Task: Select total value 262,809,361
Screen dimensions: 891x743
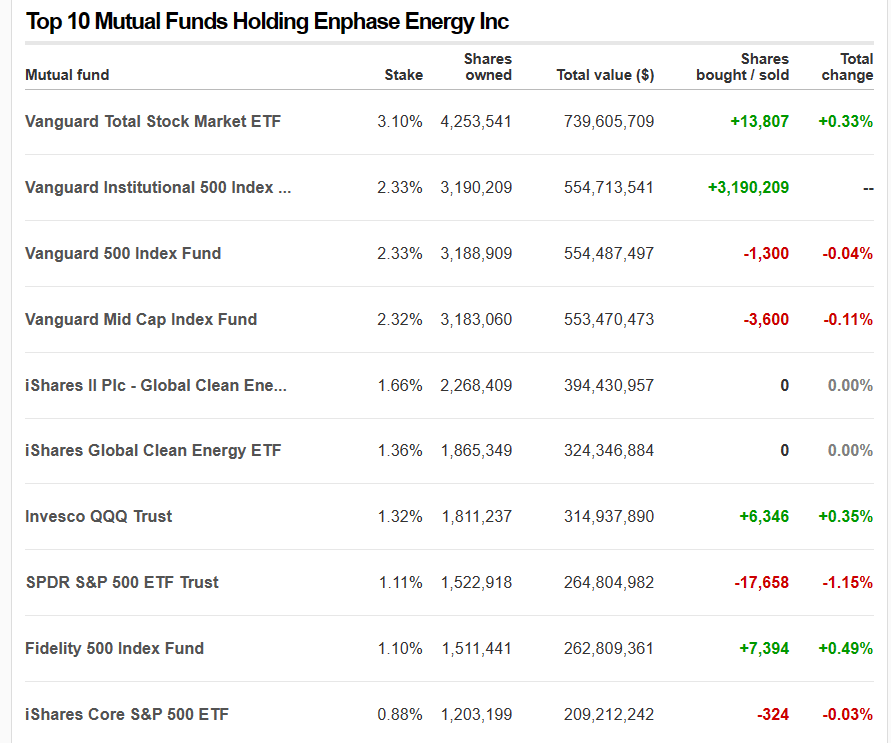Action: point(609,648)
